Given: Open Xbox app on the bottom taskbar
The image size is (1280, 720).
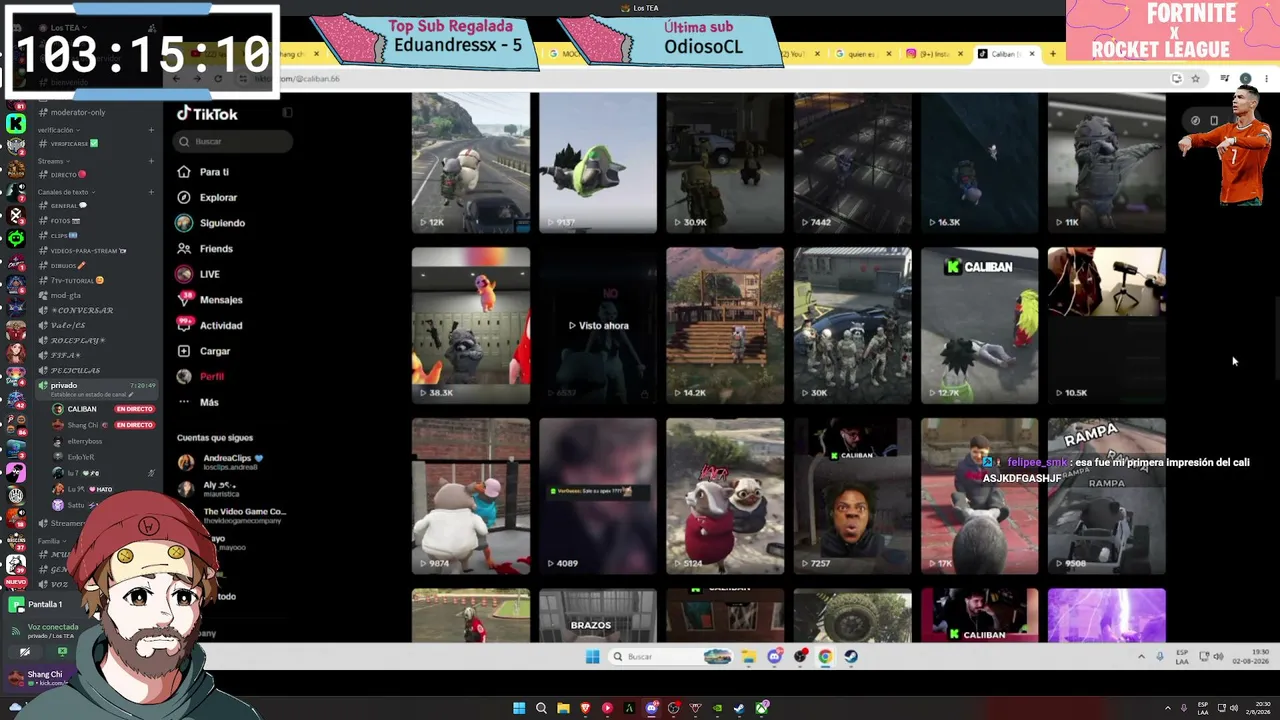Looking at the screenshot, I should pyautogui.click(x=763, y=708).
